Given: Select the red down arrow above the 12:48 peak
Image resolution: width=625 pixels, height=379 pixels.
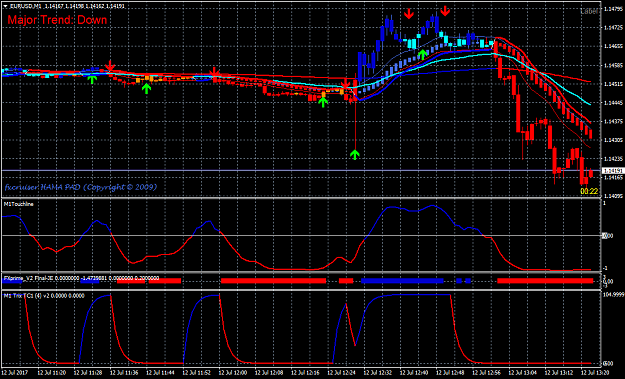Looking at the screenshot, I should [445, 11].
